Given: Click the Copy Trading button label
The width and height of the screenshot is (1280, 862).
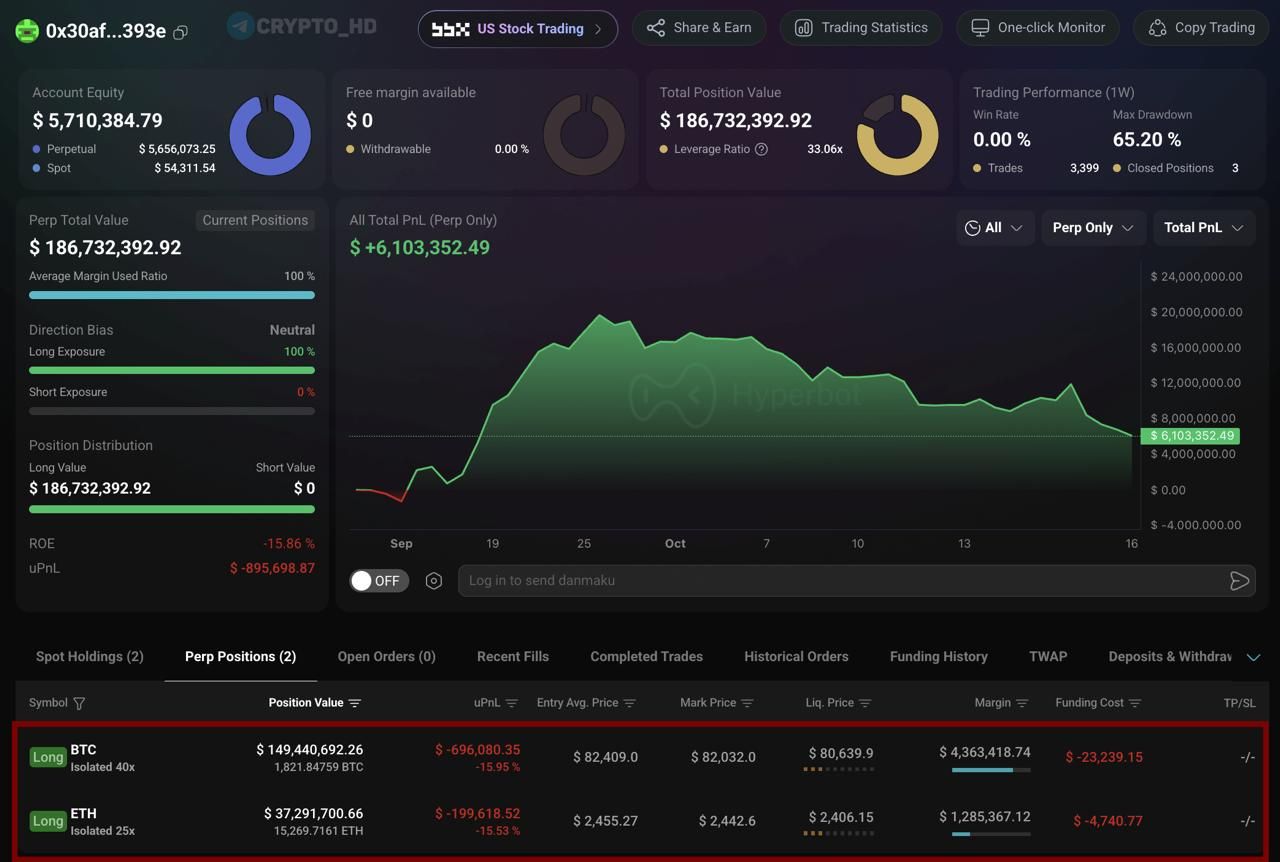Looking at the screenshot, I should [x=1215, y=28].
